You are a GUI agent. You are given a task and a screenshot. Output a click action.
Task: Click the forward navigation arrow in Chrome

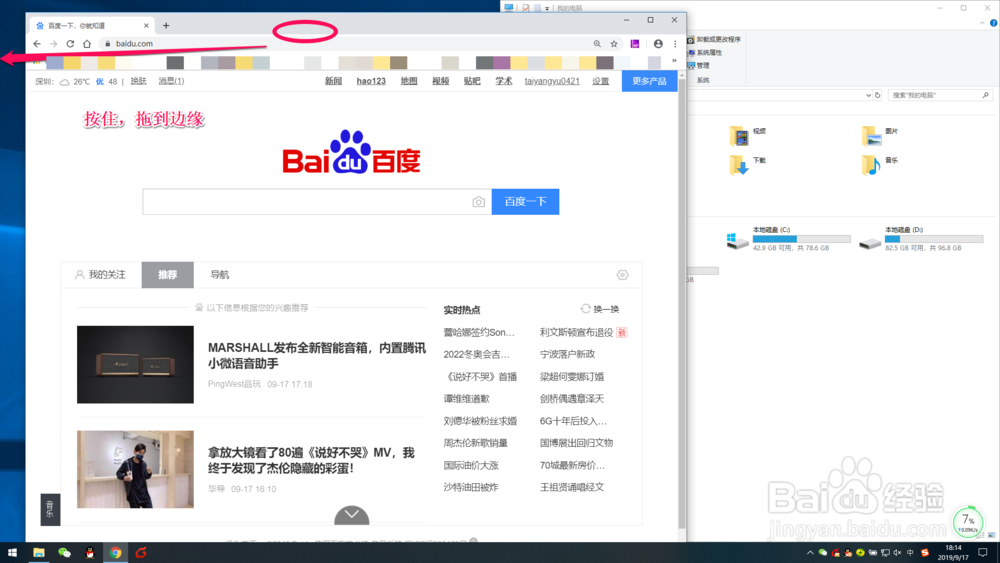point(54,44)
